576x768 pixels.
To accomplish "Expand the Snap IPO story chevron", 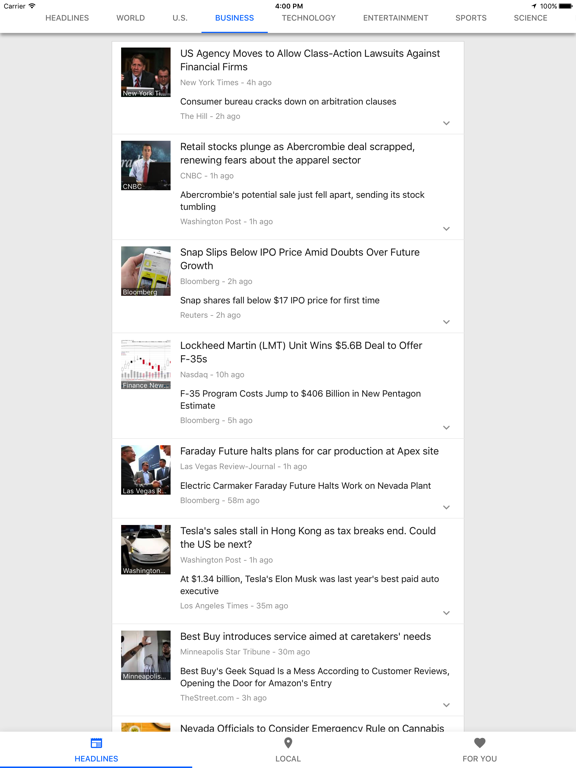I will pyautogui.click(x=446, y=322).
